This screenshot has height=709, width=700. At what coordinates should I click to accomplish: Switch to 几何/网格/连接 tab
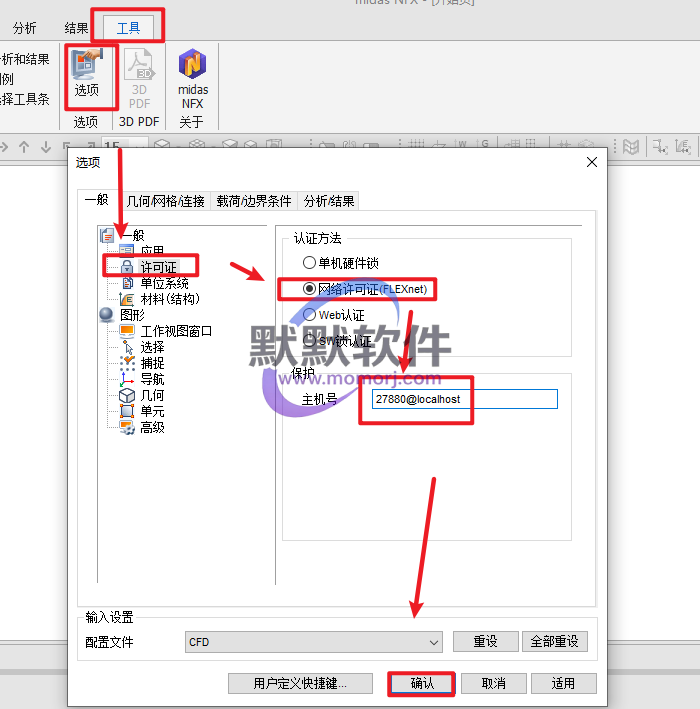(x=166, y=201)
